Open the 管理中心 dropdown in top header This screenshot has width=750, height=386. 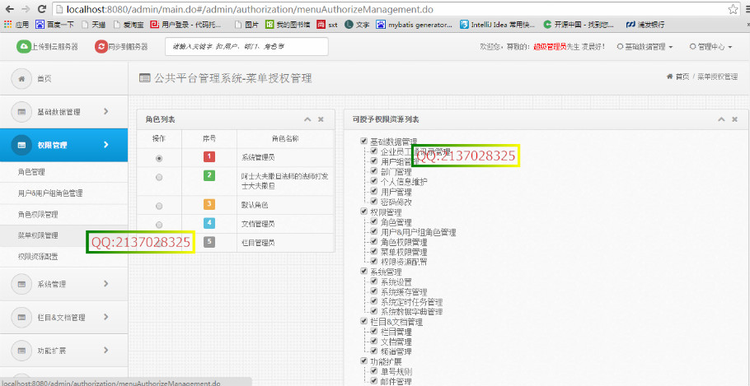click(x=711, y=47)
